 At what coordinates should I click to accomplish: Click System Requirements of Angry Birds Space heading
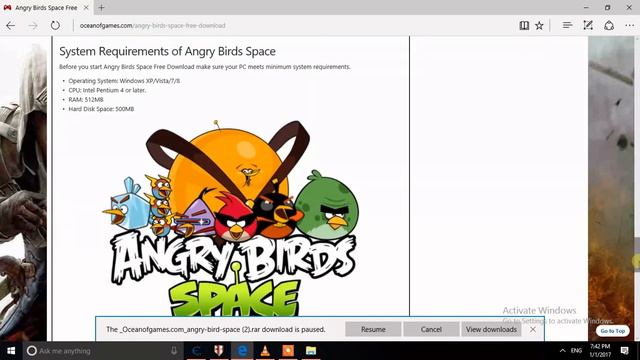pyautogui.click(x=167, y=51)
